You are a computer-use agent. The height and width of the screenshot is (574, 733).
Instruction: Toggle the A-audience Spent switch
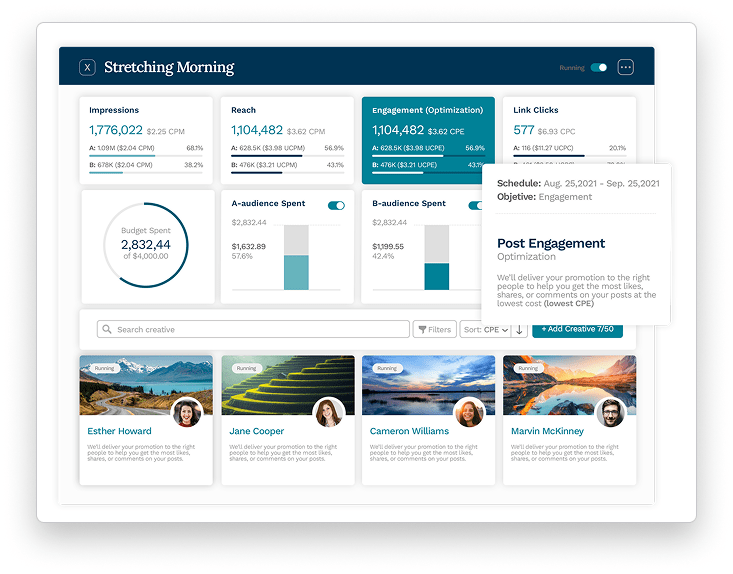point(336,205)
